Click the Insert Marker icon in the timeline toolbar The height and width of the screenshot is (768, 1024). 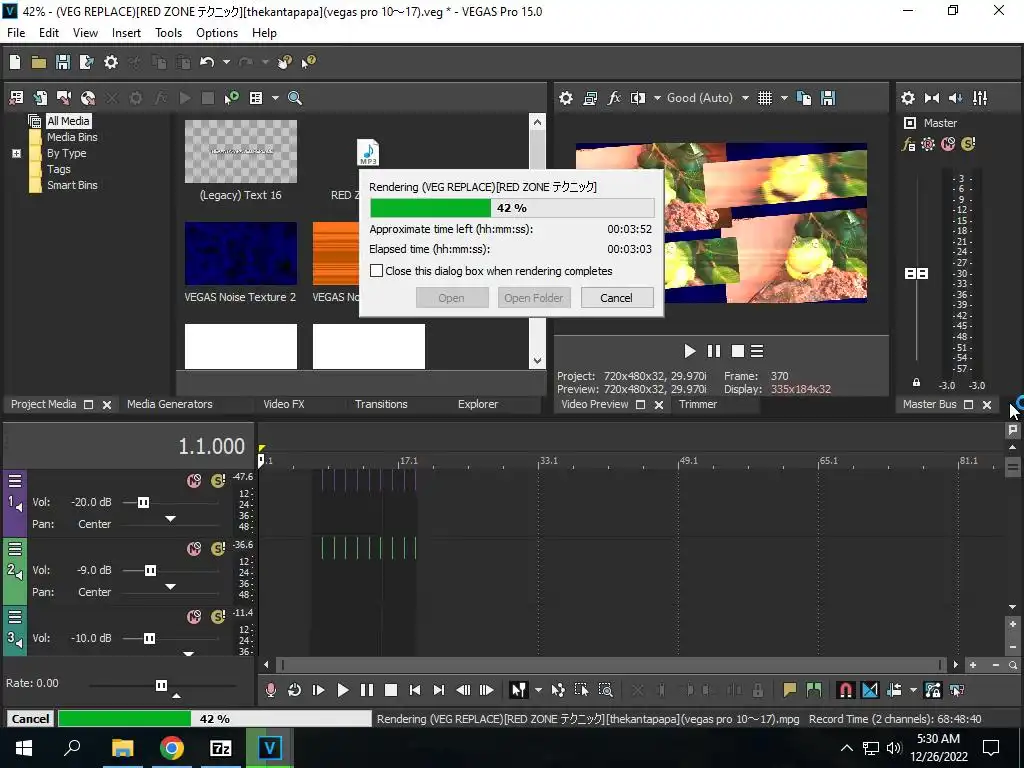point(790,690)
